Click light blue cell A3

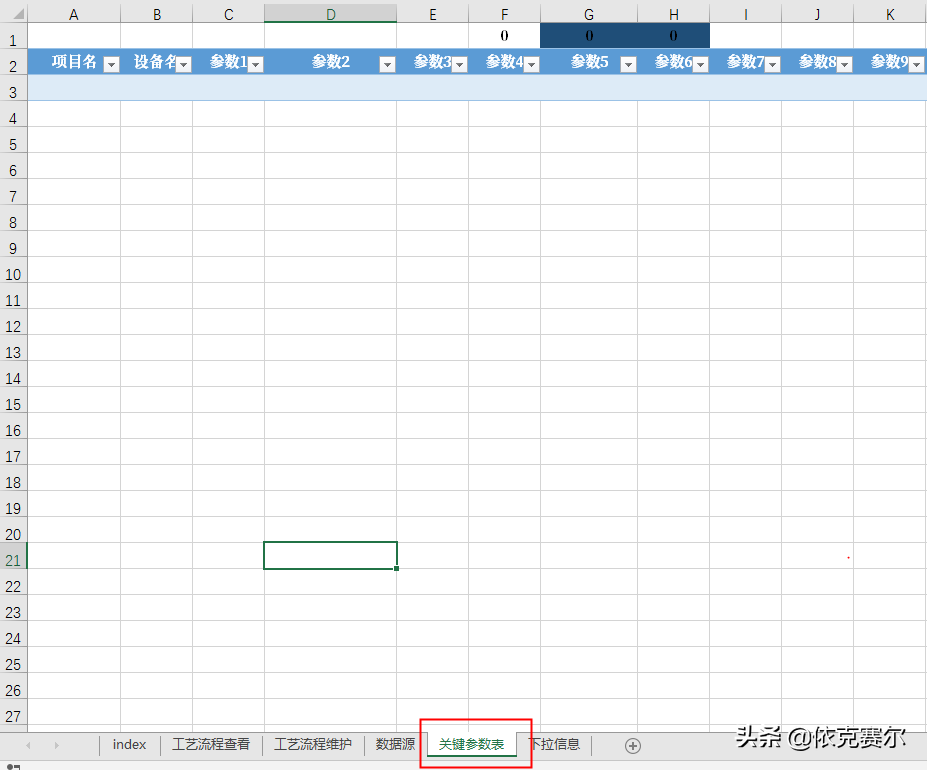tap(74, 88)
